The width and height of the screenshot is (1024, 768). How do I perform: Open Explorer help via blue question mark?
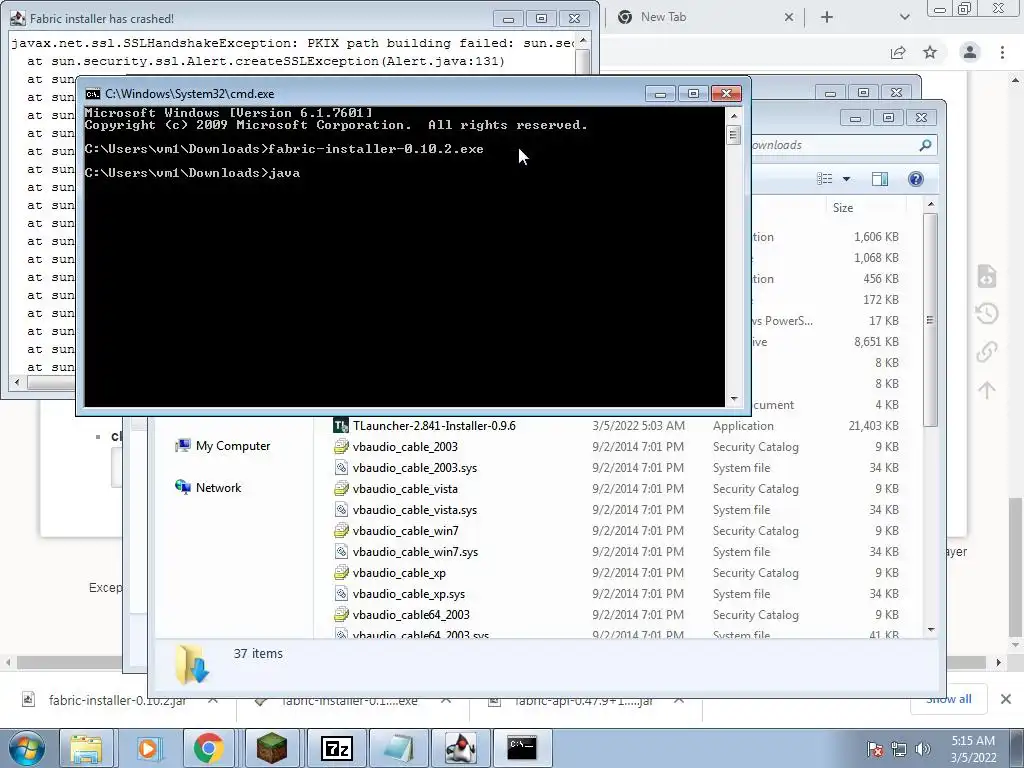(916, 179)
